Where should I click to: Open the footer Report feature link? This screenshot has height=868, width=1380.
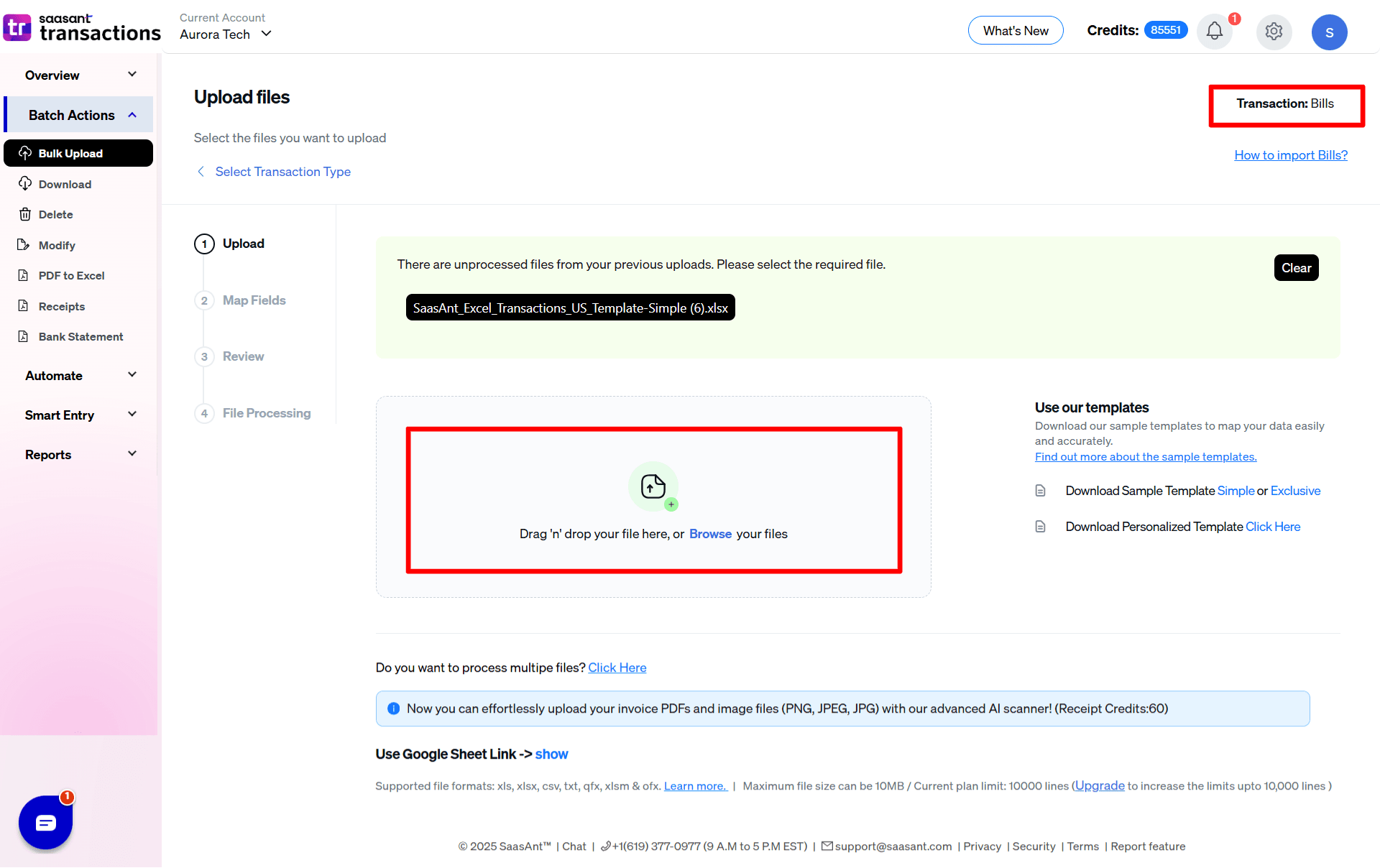(1148, 846)
